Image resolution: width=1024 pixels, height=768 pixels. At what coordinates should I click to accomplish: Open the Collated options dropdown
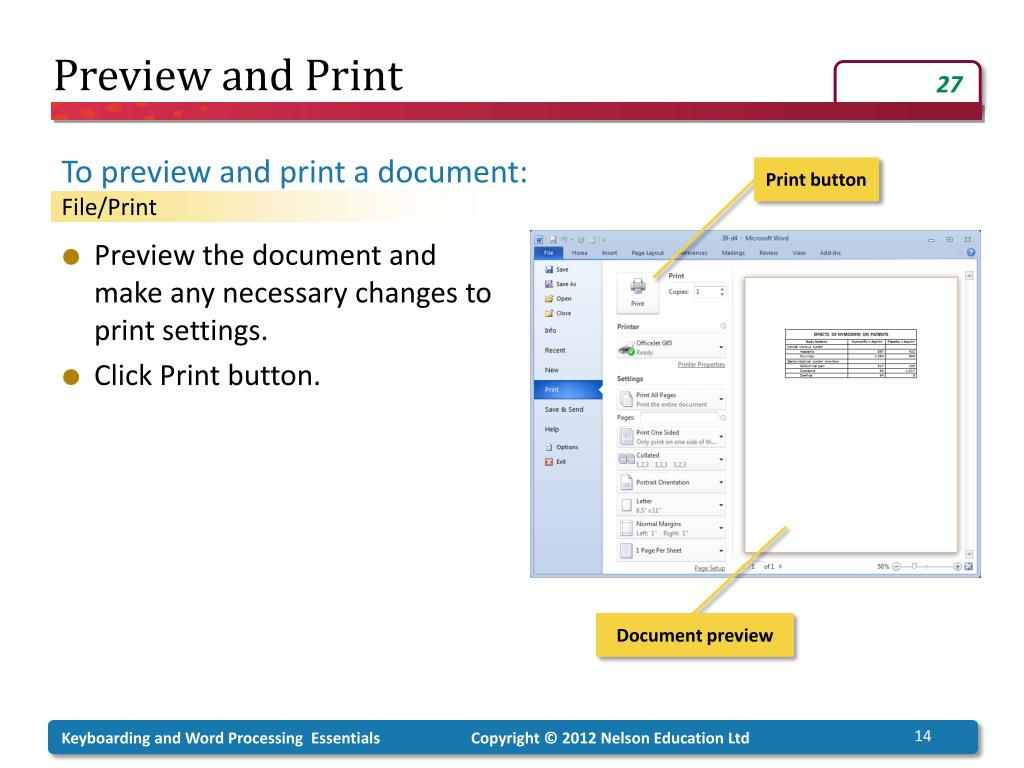[671, 460]
